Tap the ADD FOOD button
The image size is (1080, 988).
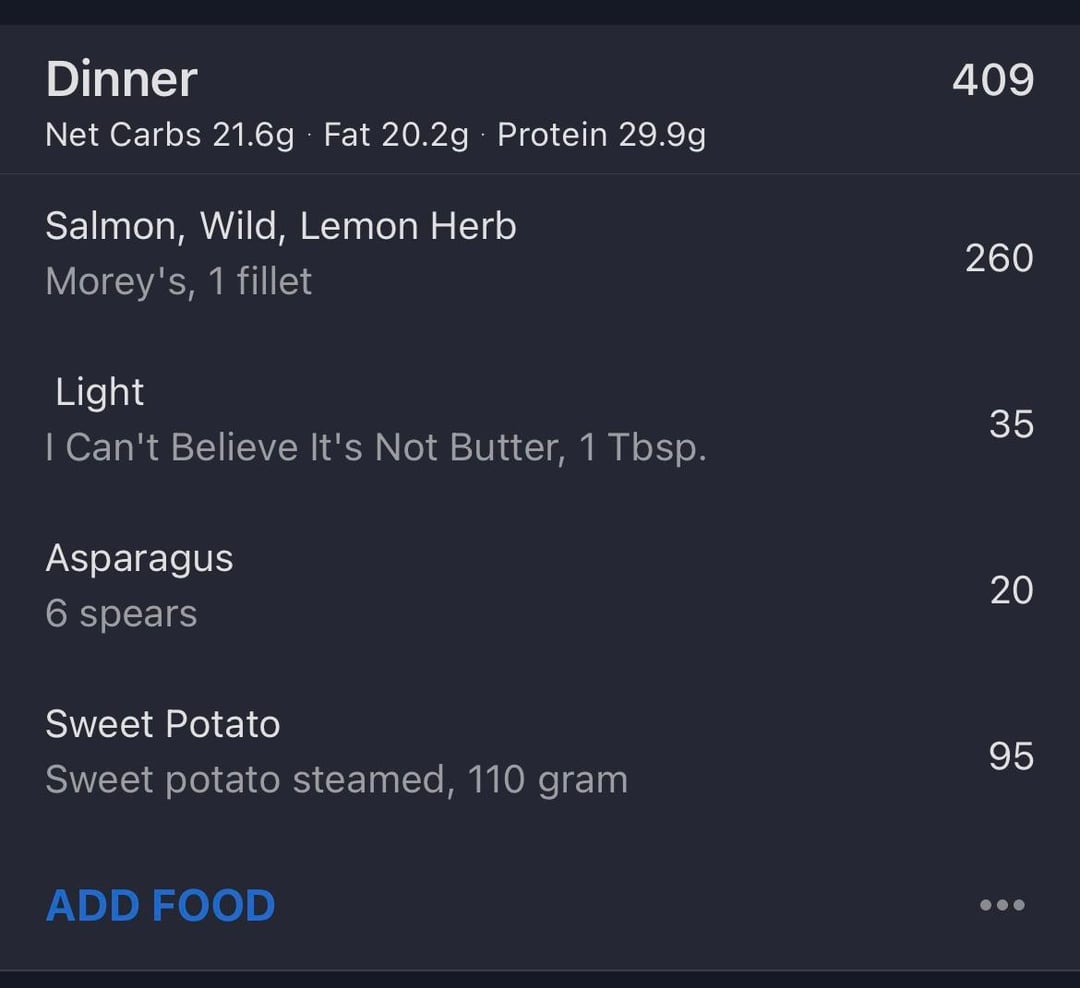pos(160,905)
